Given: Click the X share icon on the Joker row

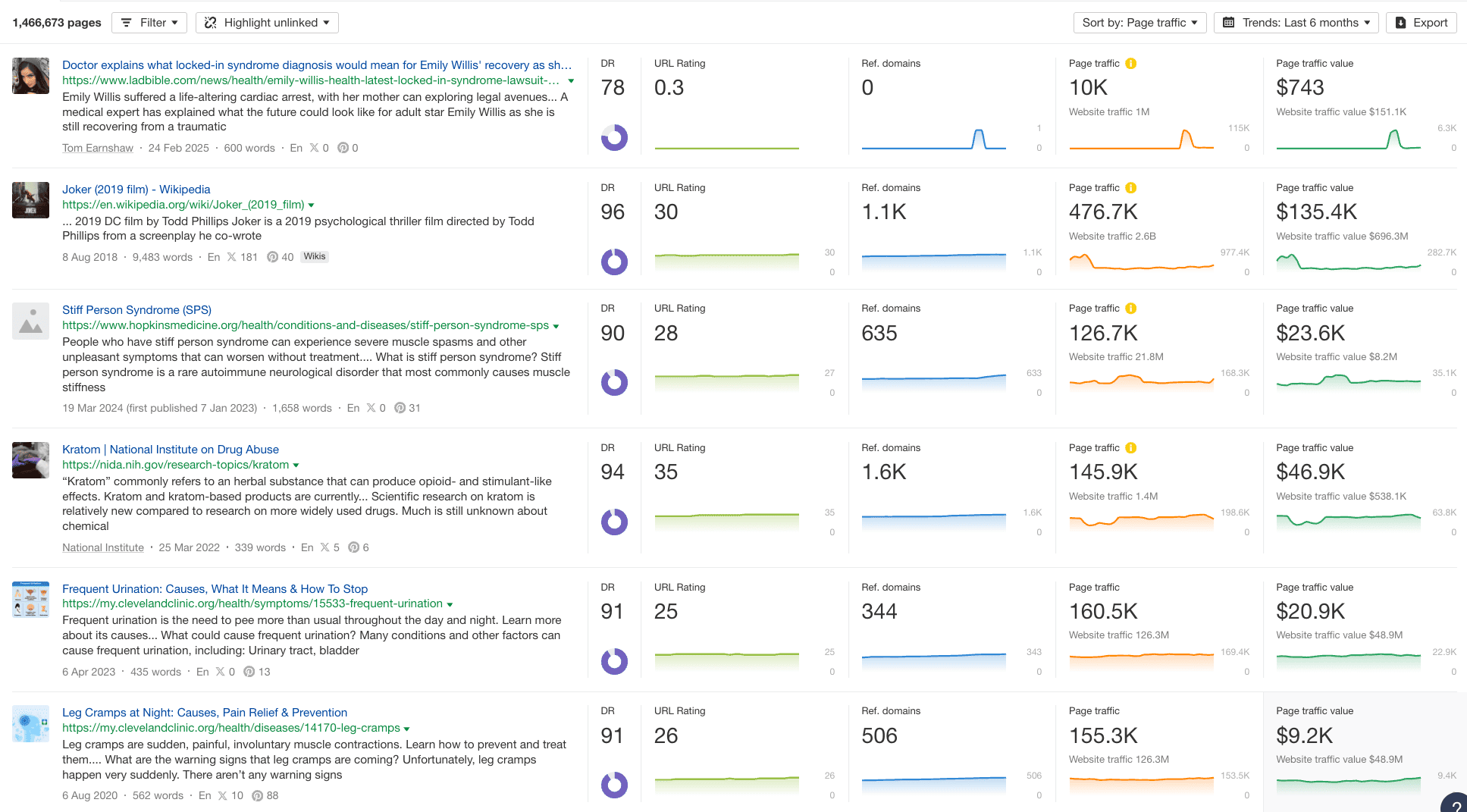Looking at the screenshot, I should click(x=231, y=256).
